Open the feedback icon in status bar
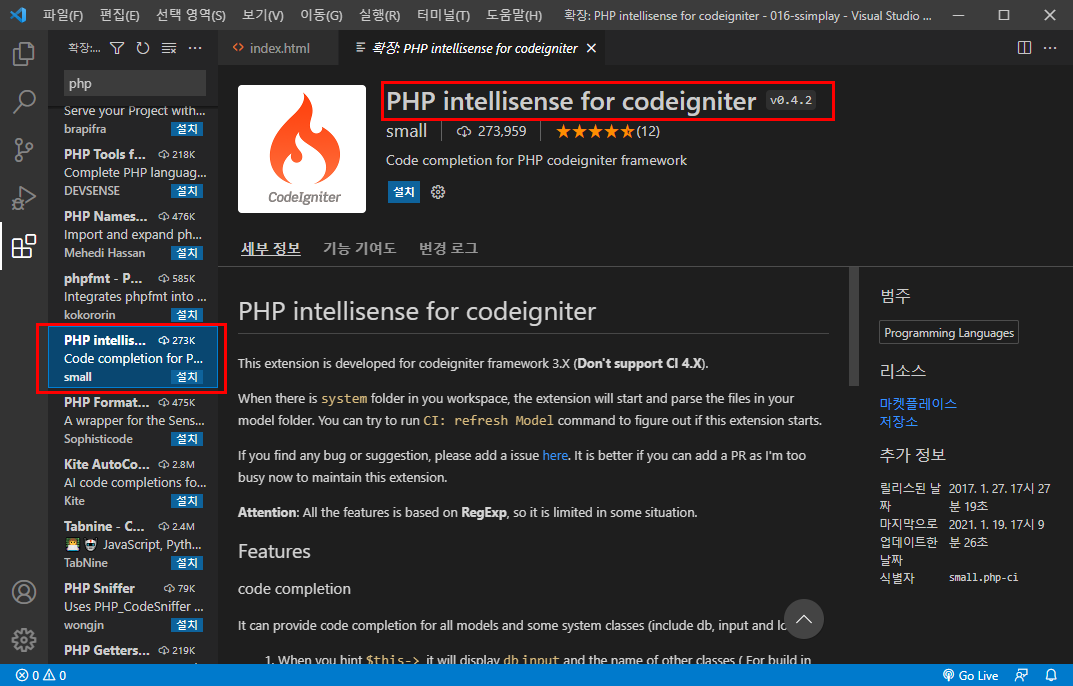Image resolution: width=1073 pixels, height=686 pixels. (1021, 675)
